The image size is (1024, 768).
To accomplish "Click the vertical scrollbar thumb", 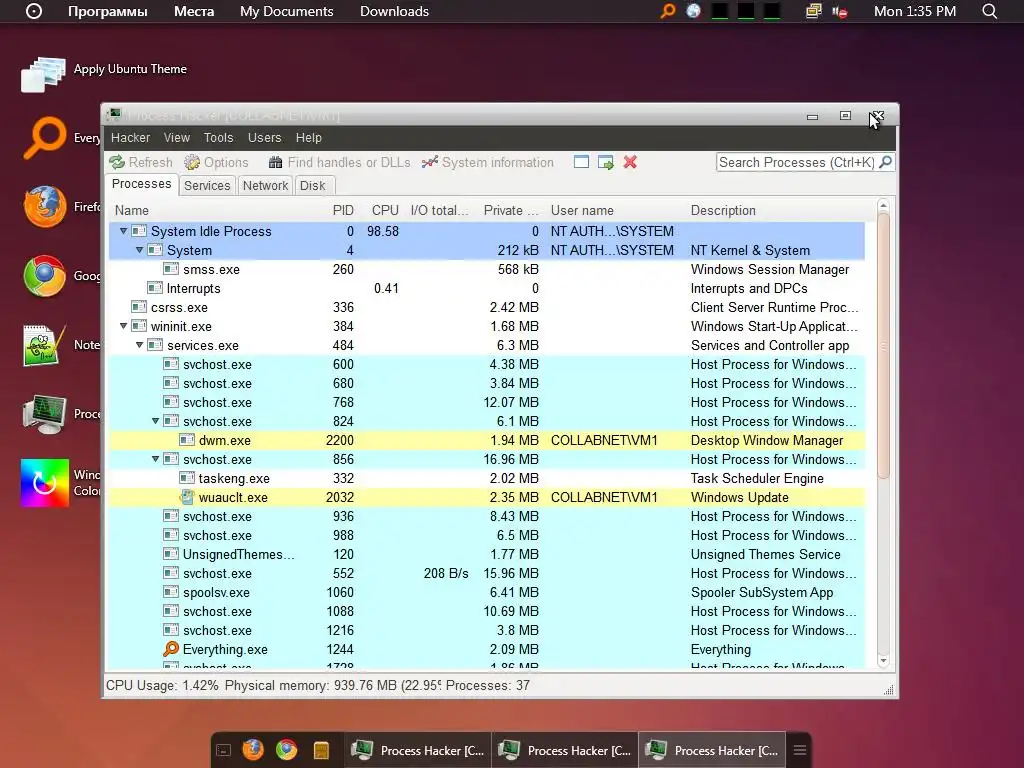I will point(883,346).
